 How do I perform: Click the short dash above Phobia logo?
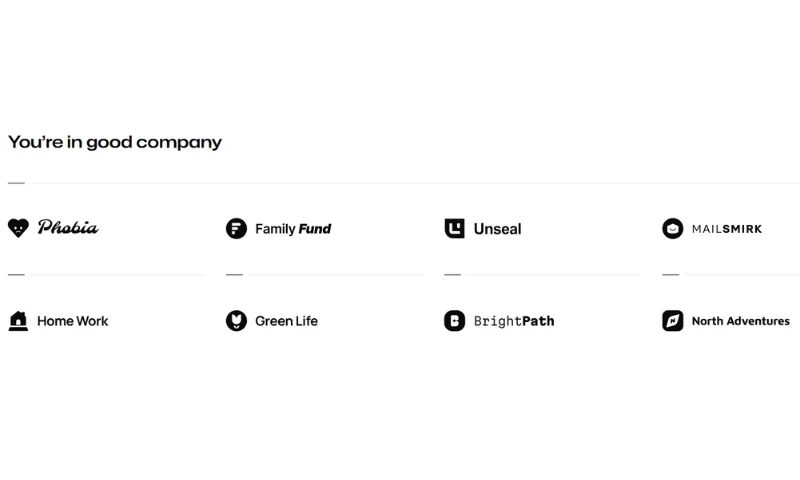click(x=16, y=183)
